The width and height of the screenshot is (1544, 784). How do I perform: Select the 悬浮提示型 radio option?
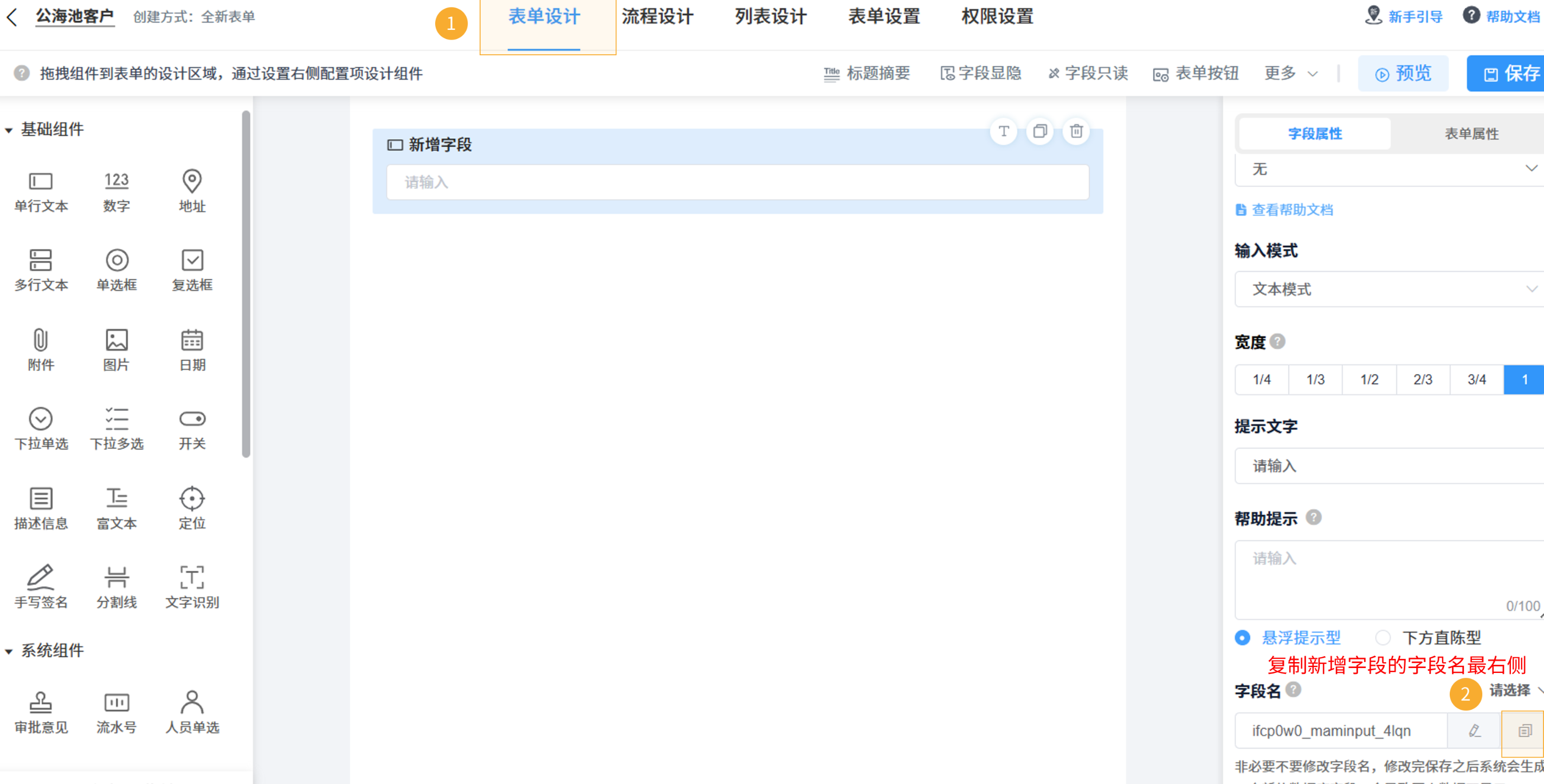1288,638
